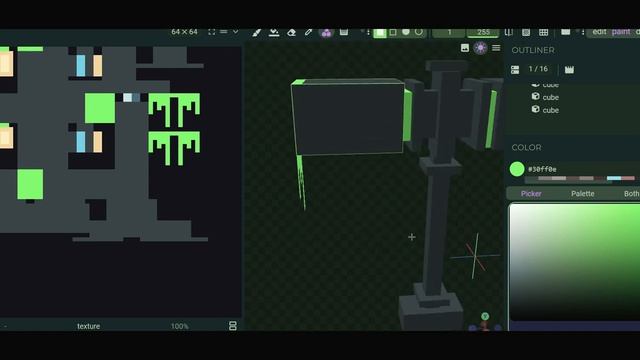Click the green main color swatch
640x360 pixels.
[x=517, y=169]
